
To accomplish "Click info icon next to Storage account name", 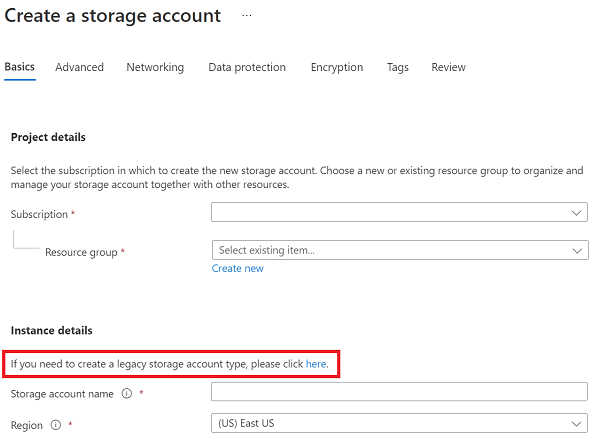I will (127, 393).
